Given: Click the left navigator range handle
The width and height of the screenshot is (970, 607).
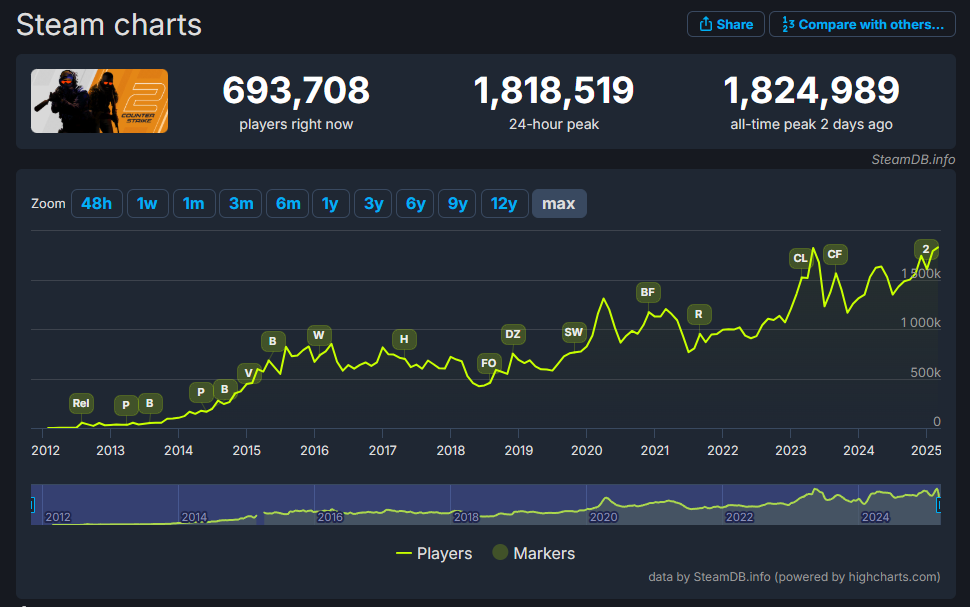Looking at the screenshot, I should 32,505.
